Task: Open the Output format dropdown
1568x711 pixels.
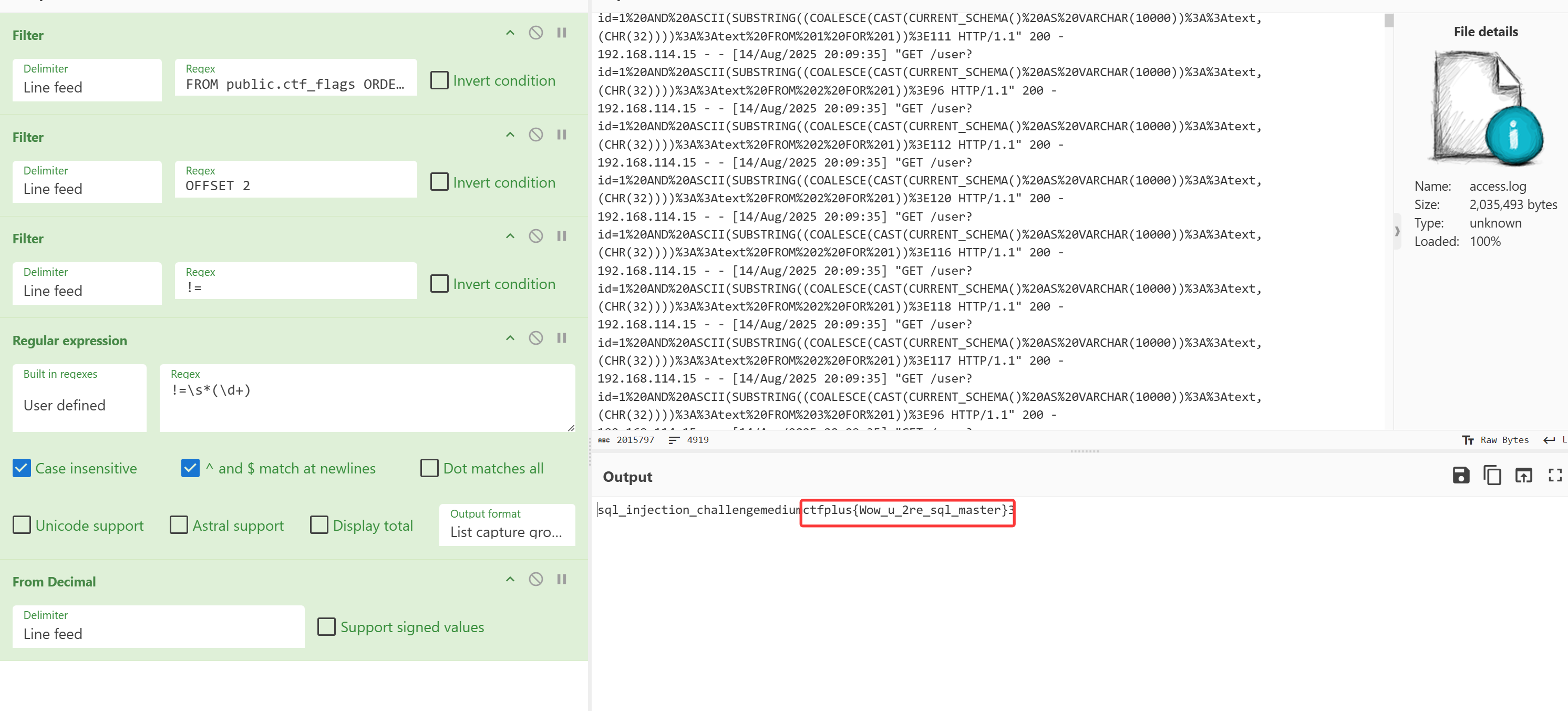Action: [507, 525]
